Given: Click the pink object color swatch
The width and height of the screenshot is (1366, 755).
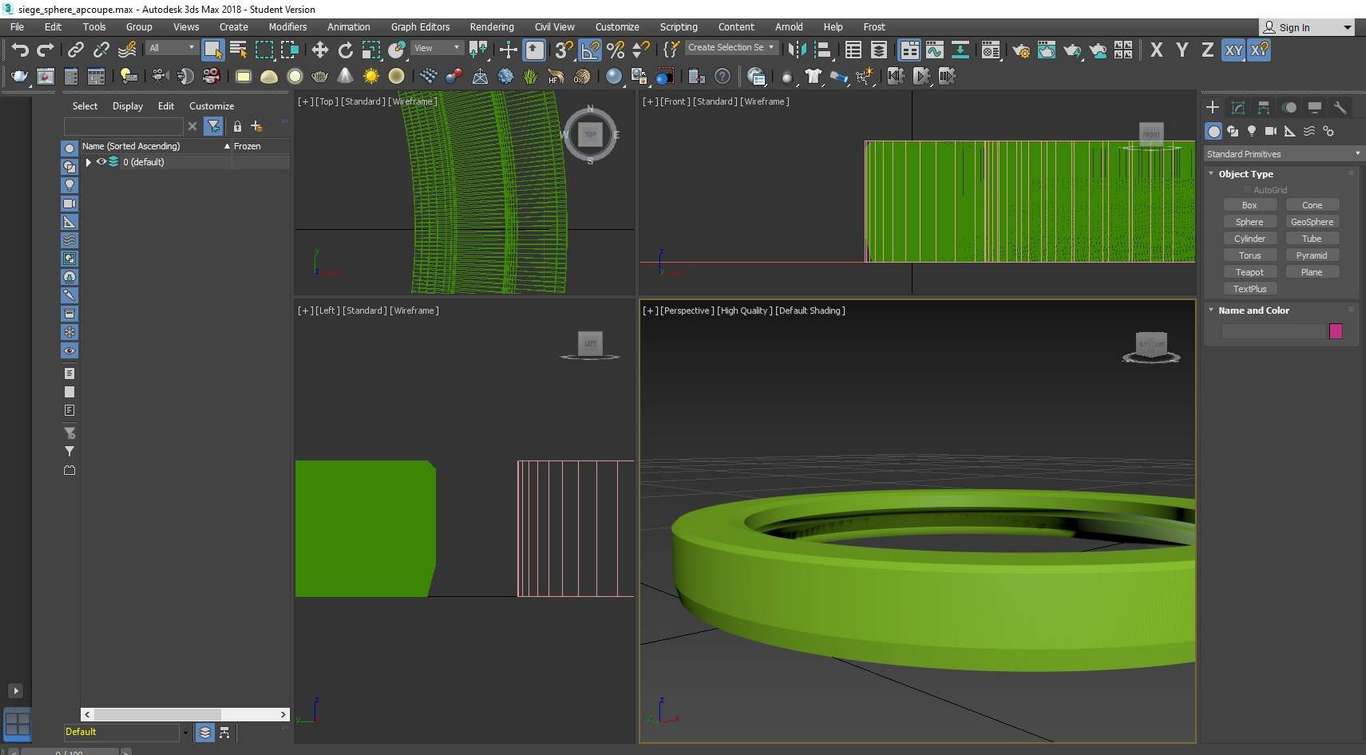Looking at the screenshot, I should (x=1335, y=331).
